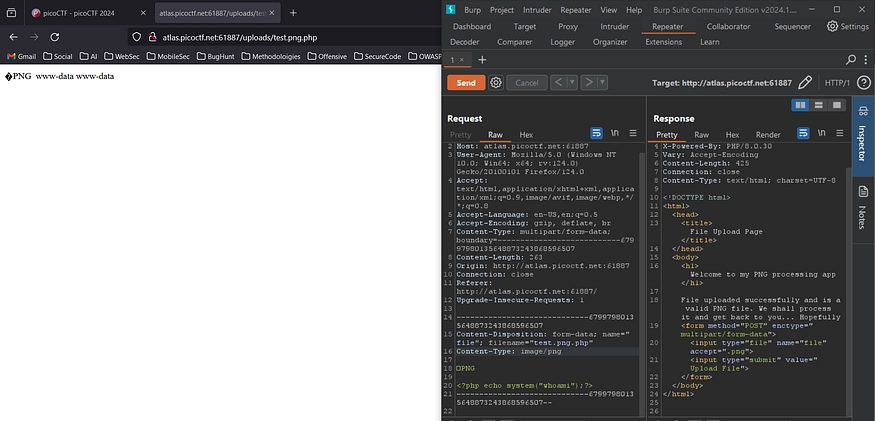
Task: Open Burp Settings gear at top right
Action: point(847,26)
